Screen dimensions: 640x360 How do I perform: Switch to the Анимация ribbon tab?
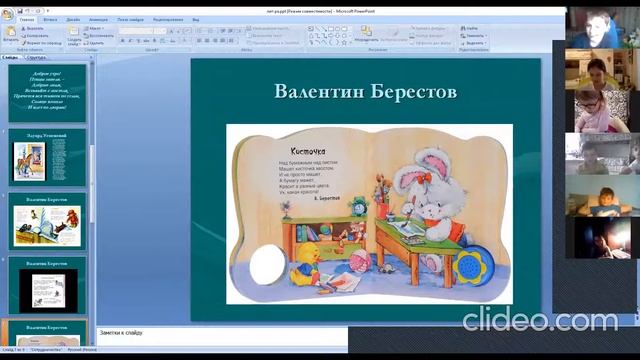tap(98, 20)
